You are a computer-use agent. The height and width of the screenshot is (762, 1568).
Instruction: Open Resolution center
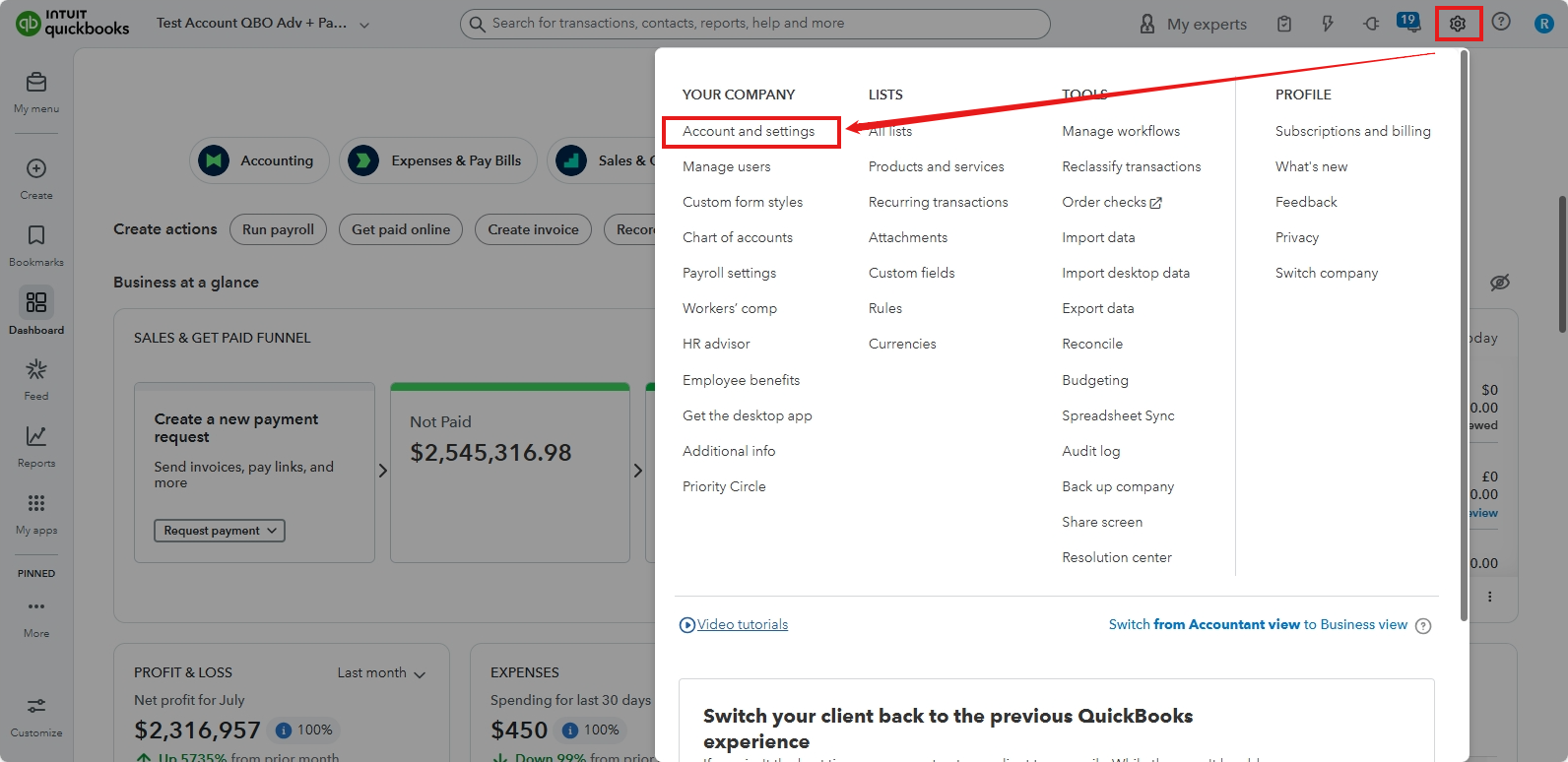(1117, 557)
